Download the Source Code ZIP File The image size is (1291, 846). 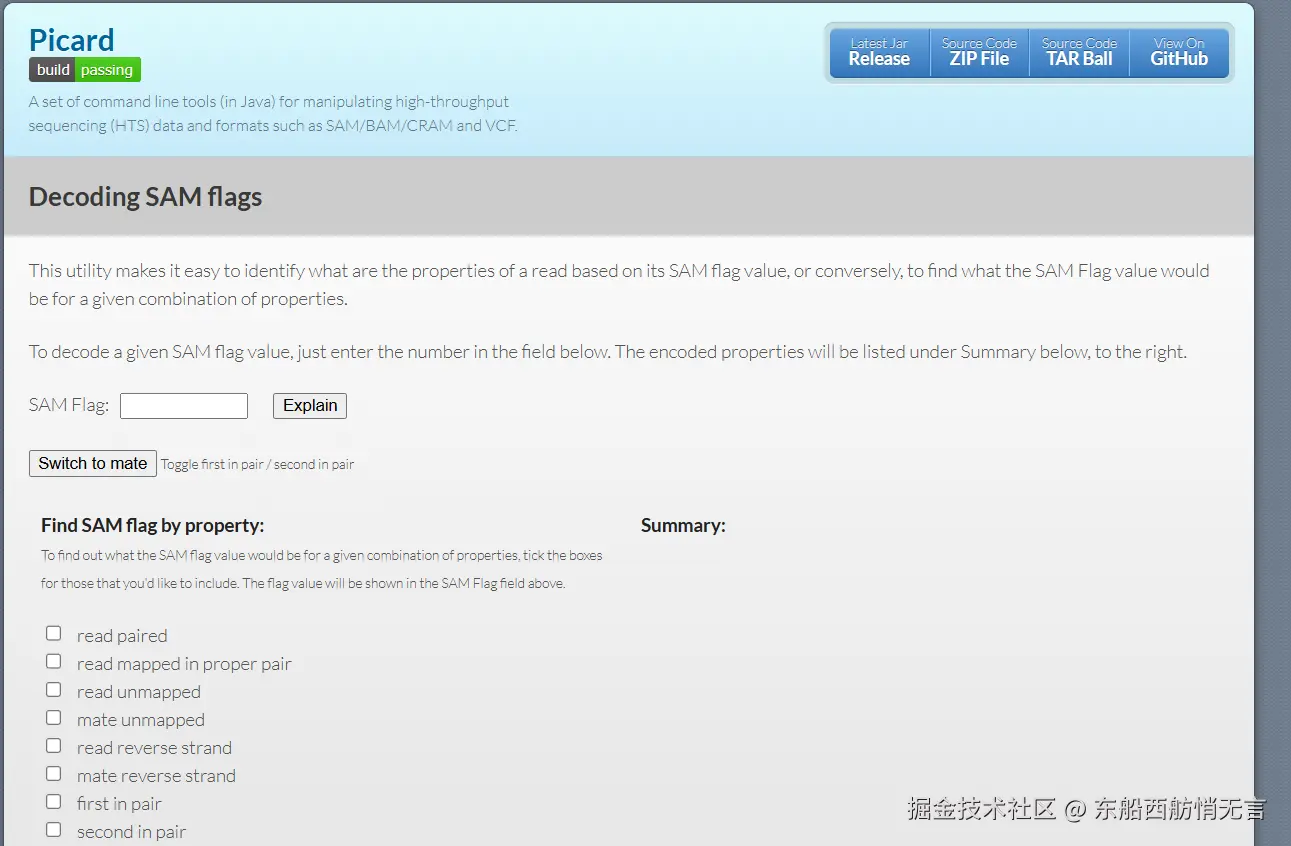tap(979, 52)
